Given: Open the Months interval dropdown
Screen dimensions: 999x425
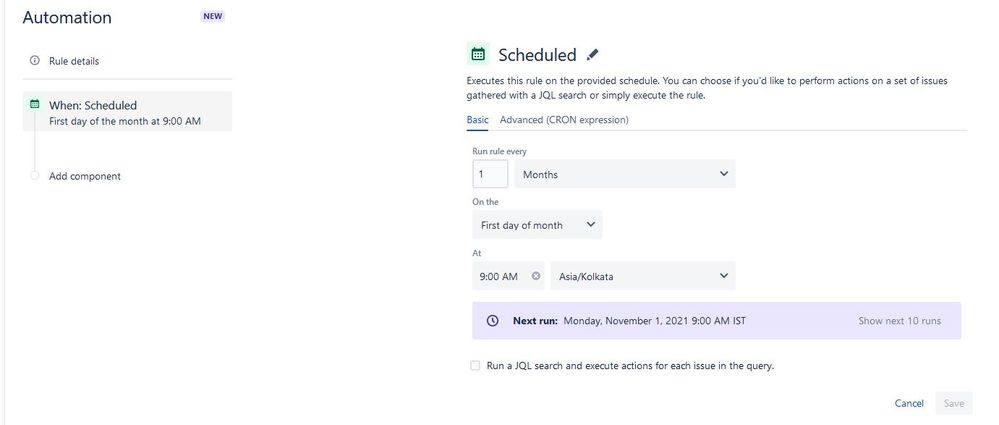Looking at the screenshot, I should [624, 174].
